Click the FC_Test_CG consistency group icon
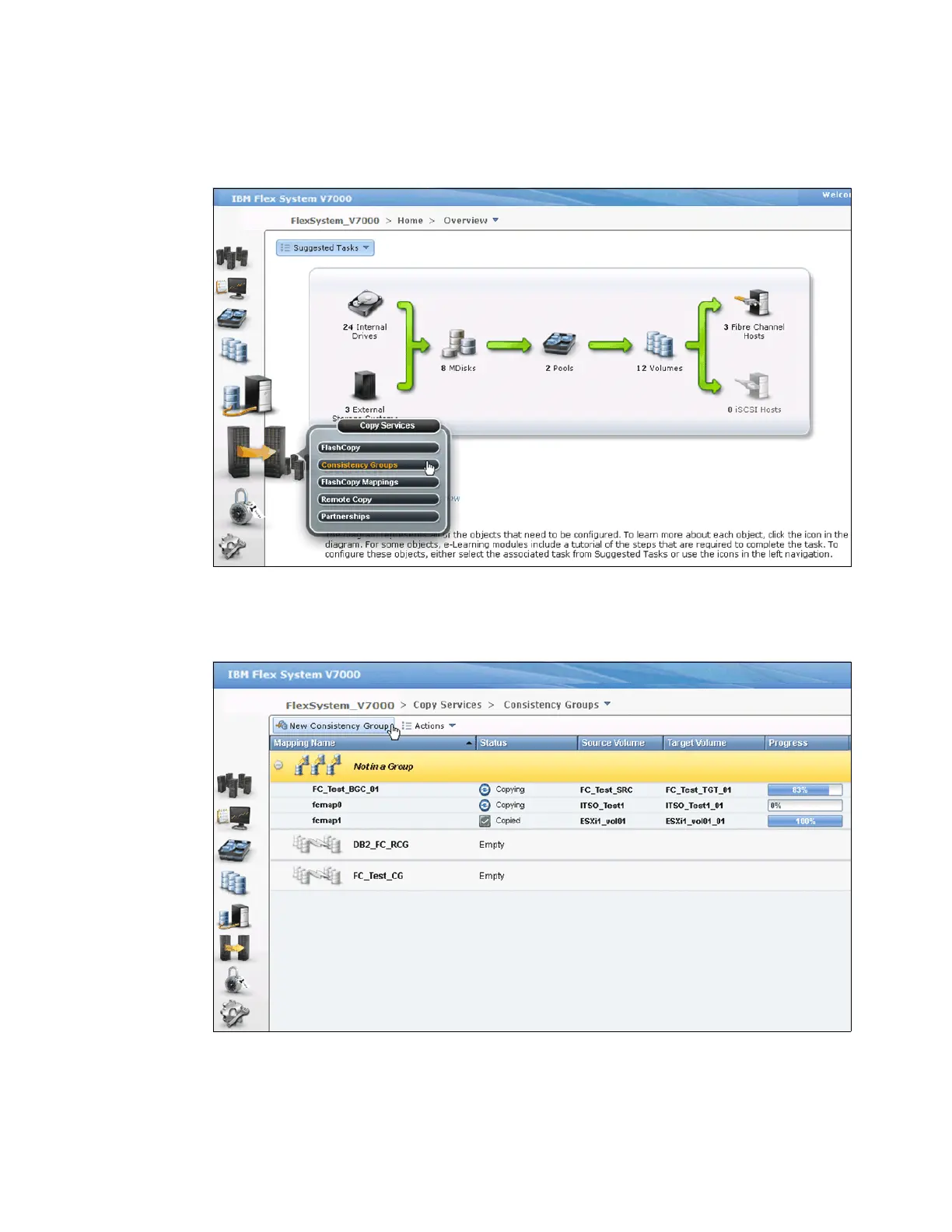 317,876
